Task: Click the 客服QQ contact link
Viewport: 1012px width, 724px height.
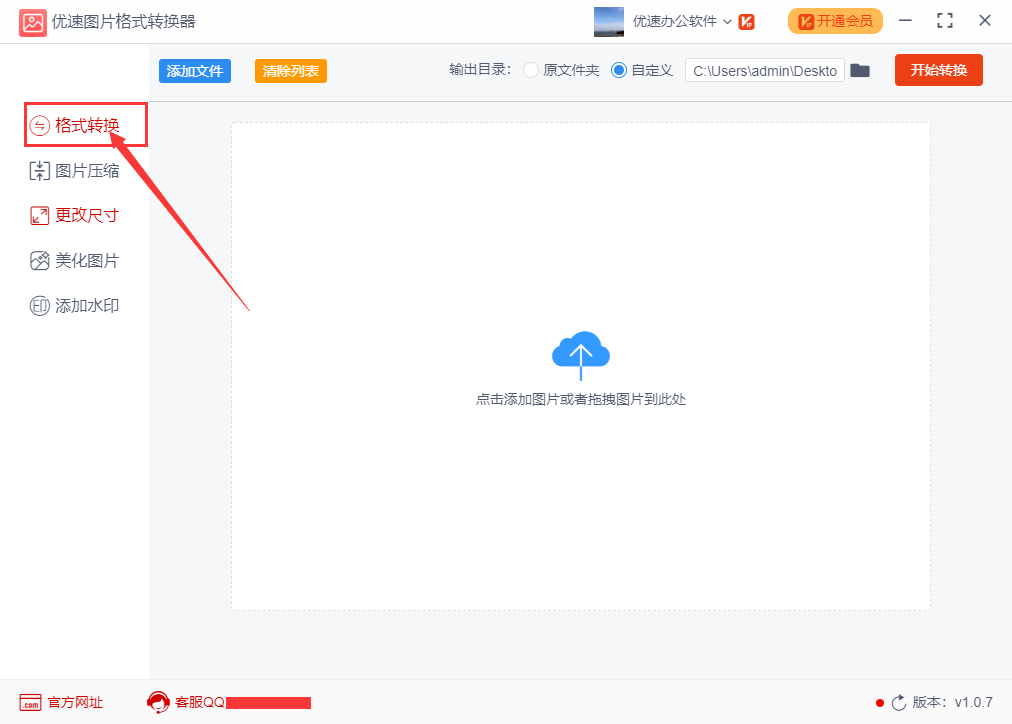Action: pyautogui.click(x=199, y=702)
